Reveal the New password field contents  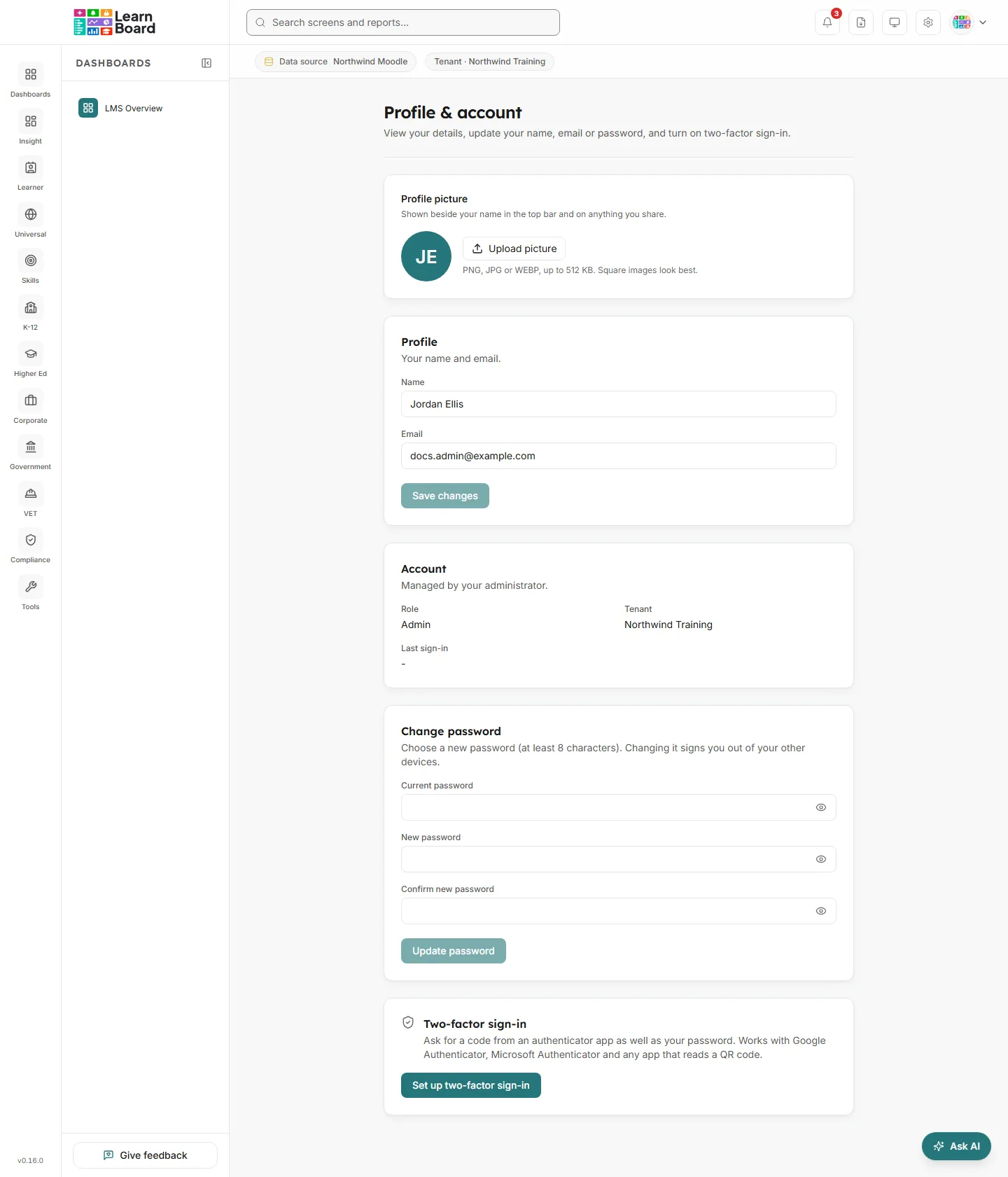click(821, 859)
